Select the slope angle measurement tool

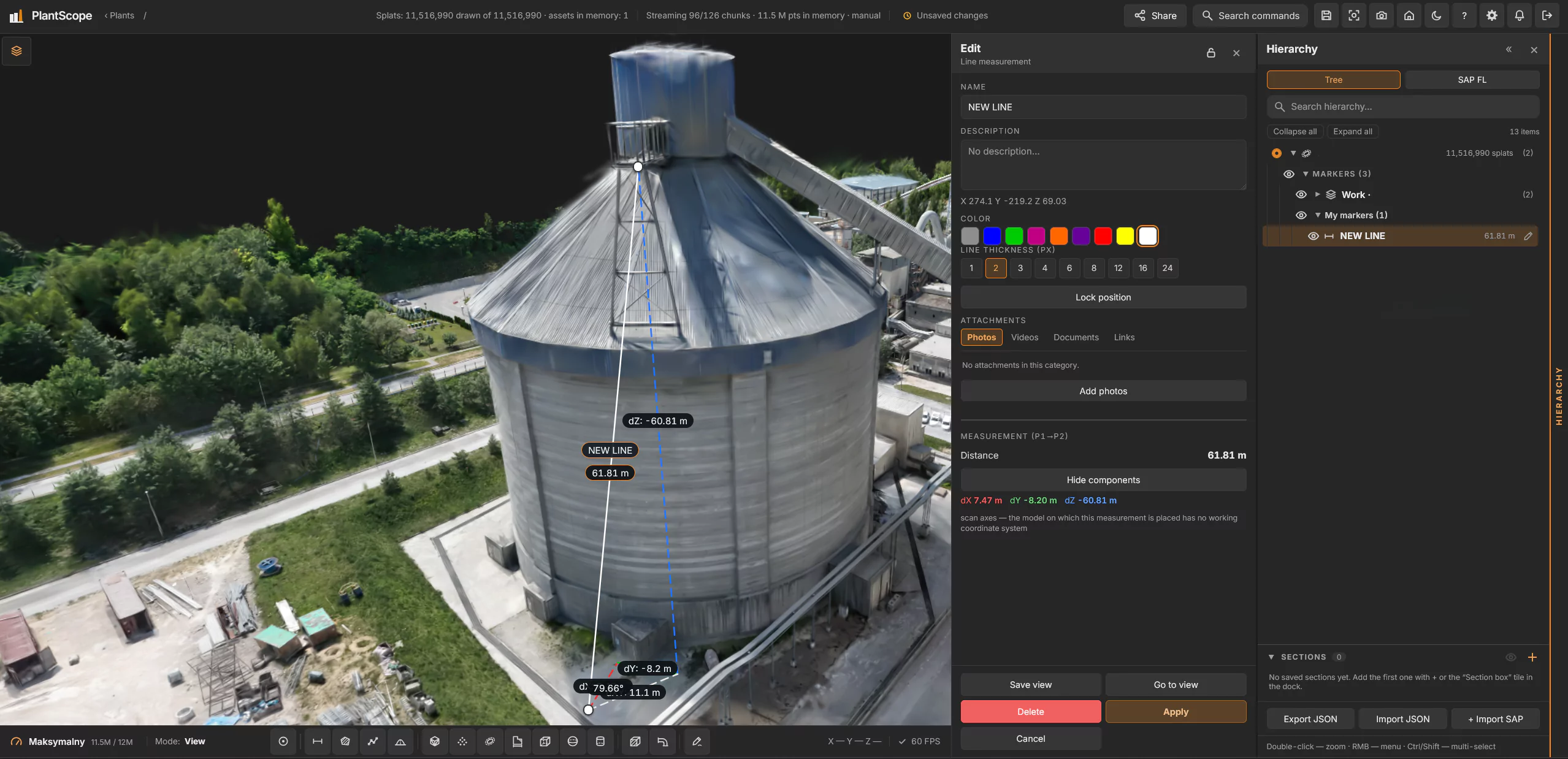(400, 741)
